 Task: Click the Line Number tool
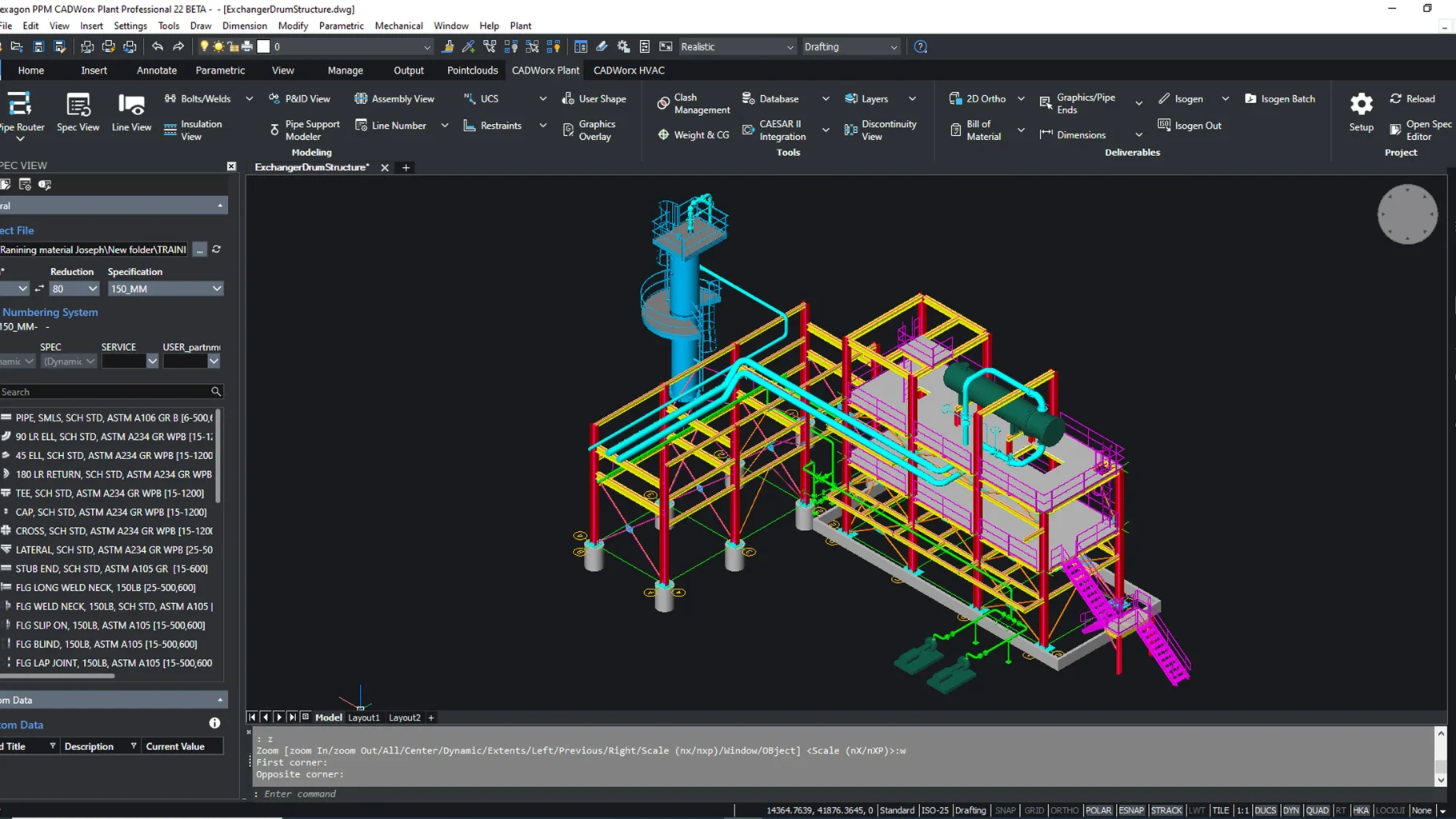[x=390, y=126]
